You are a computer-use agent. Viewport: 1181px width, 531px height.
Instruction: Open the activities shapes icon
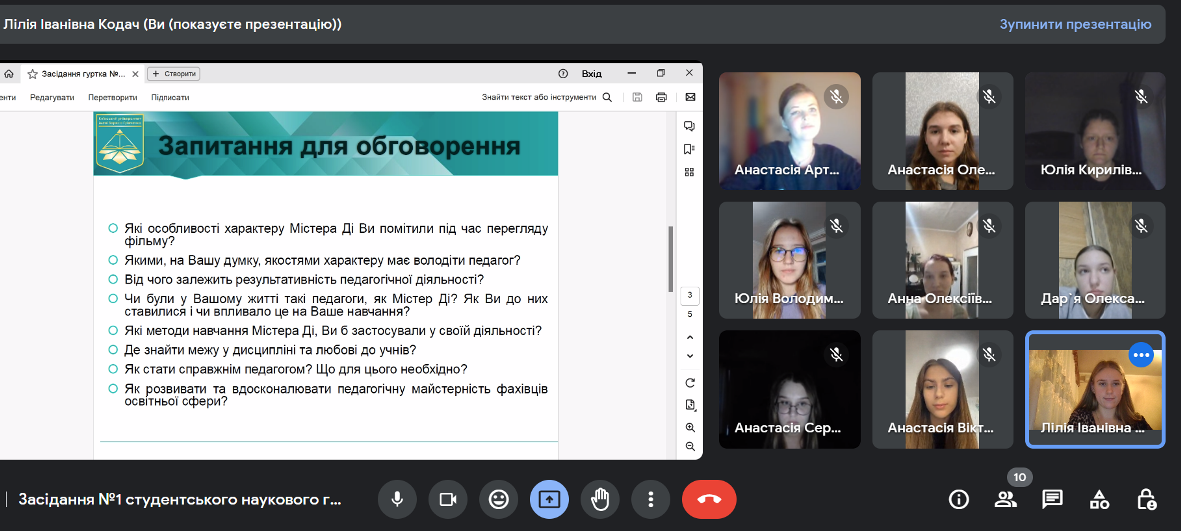pos(1099,499)
